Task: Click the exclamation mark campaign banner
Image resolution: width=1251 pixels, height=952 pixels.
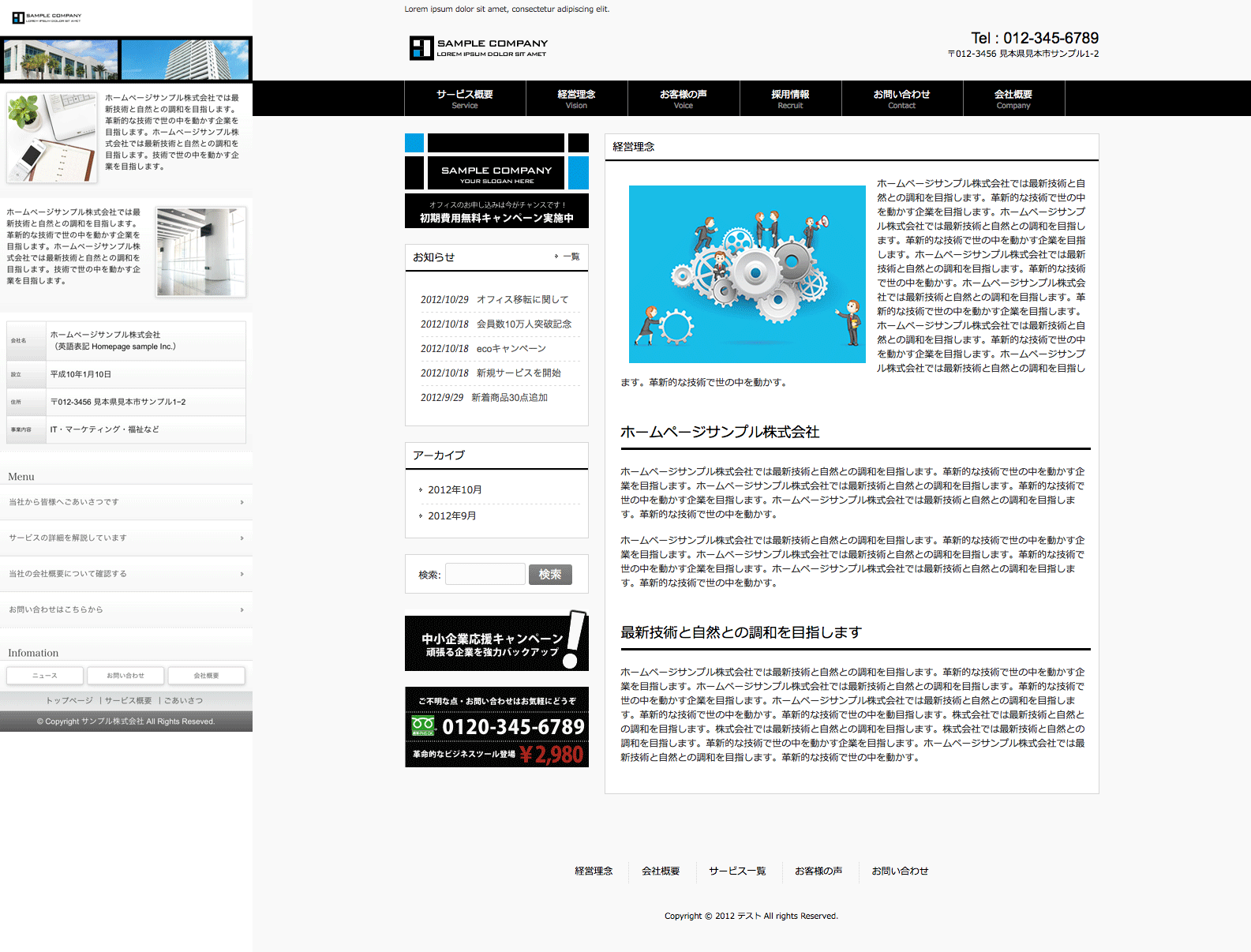Action: (x=496, y=643)
